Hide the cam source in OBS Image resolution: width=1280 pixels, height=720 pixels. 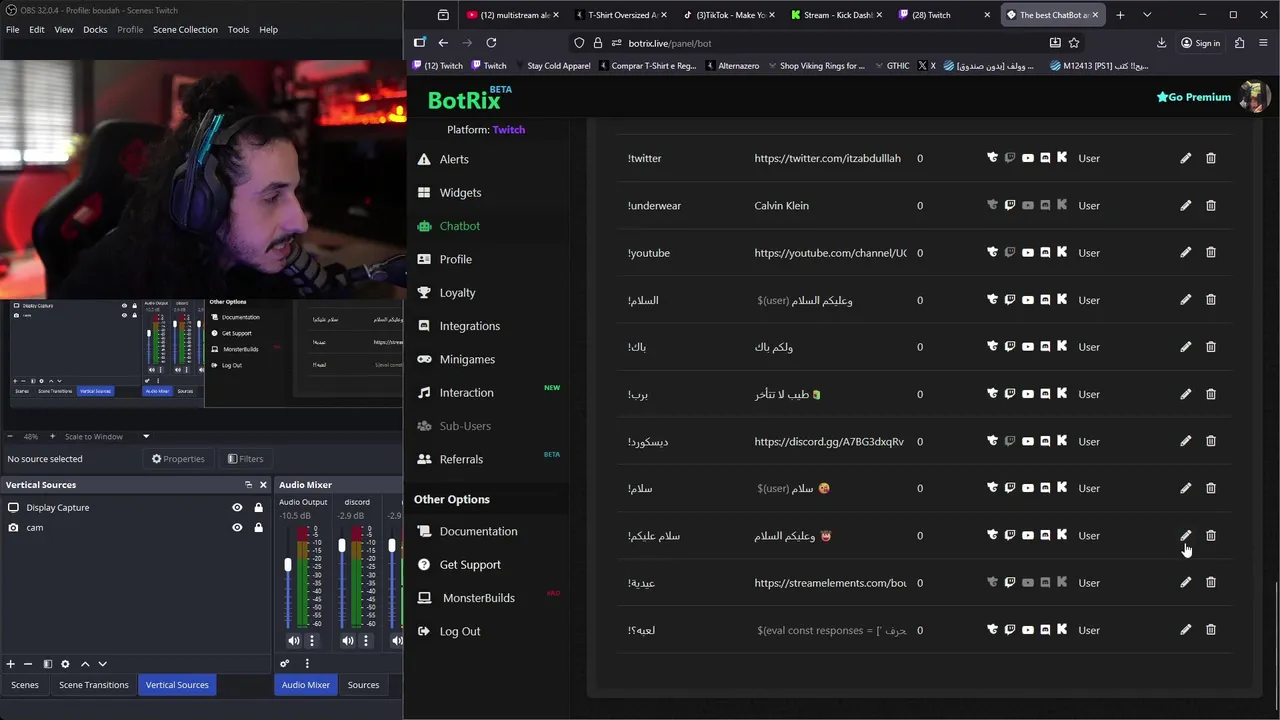237,527
